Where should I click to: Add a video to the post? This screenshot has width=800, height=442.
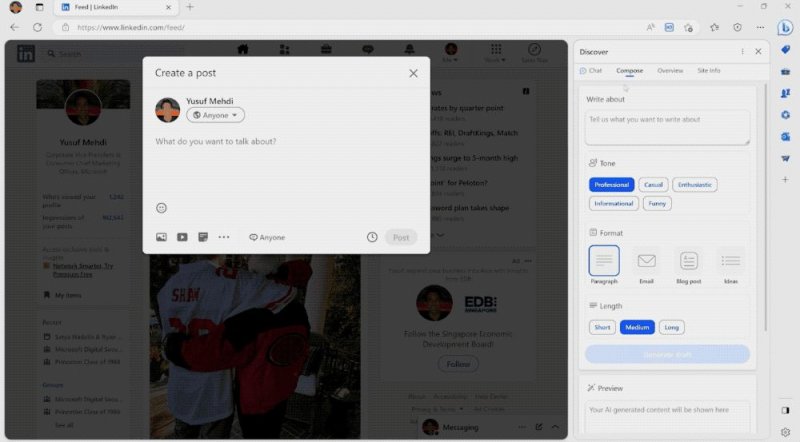pos(182,237)
